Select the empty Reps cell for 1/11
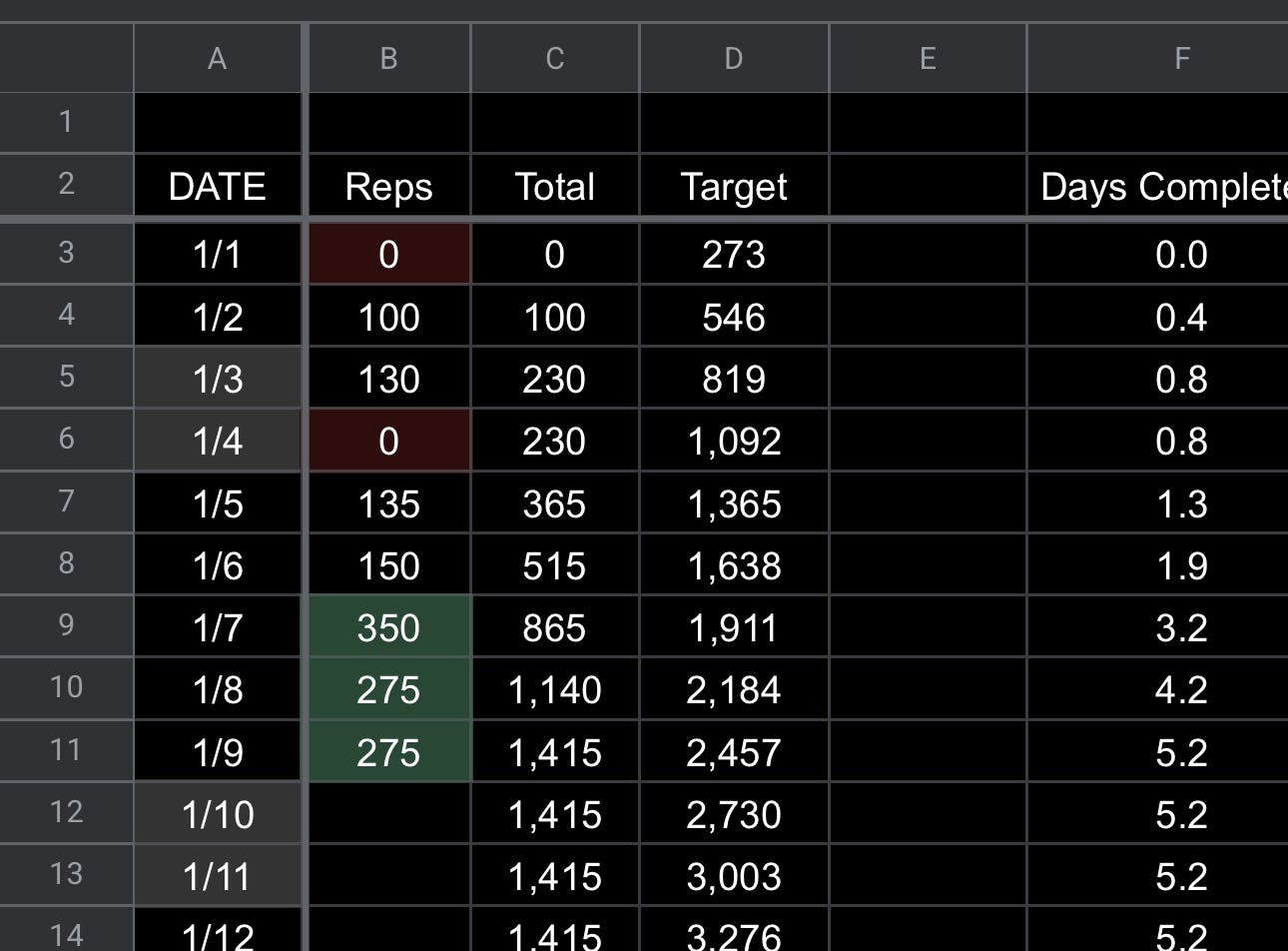Image resolution: width=1288 pixels, height=951 pixels. [x=388, y=876]
